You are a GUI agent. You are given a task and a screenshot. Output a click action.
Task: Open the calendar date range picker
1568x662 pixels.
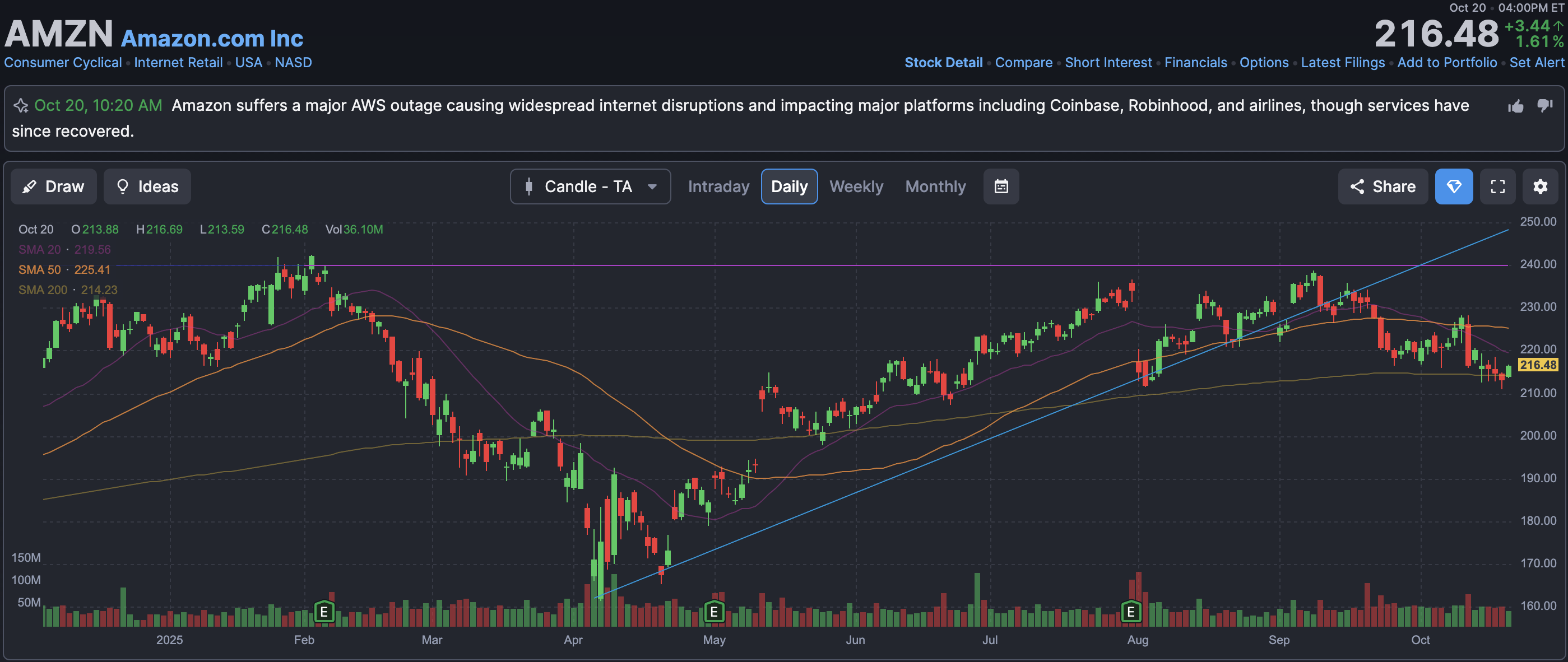pyautogui.click(x=1001, y=186)
